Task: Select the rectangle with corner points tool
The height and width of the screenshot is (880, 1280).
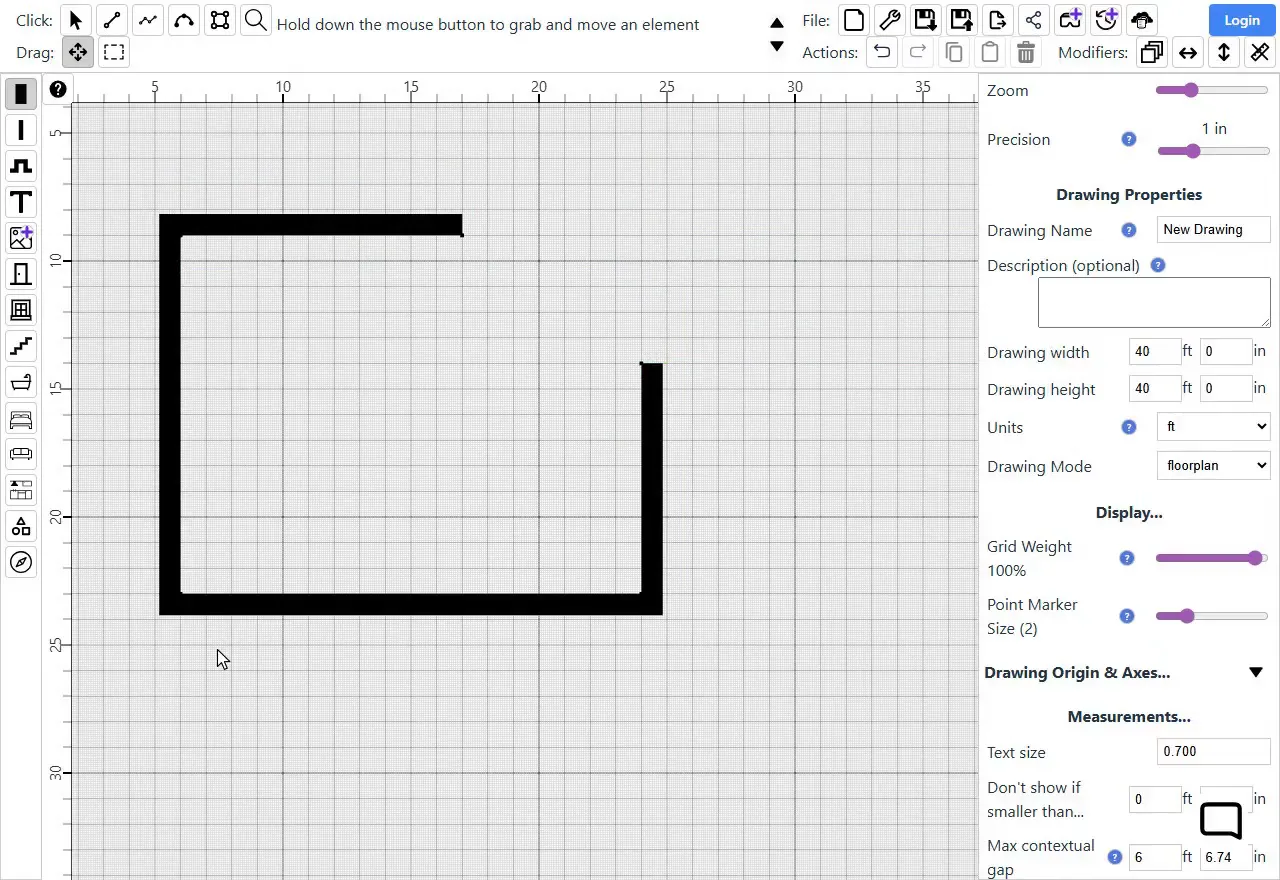Action: click(x=220, y=20)
